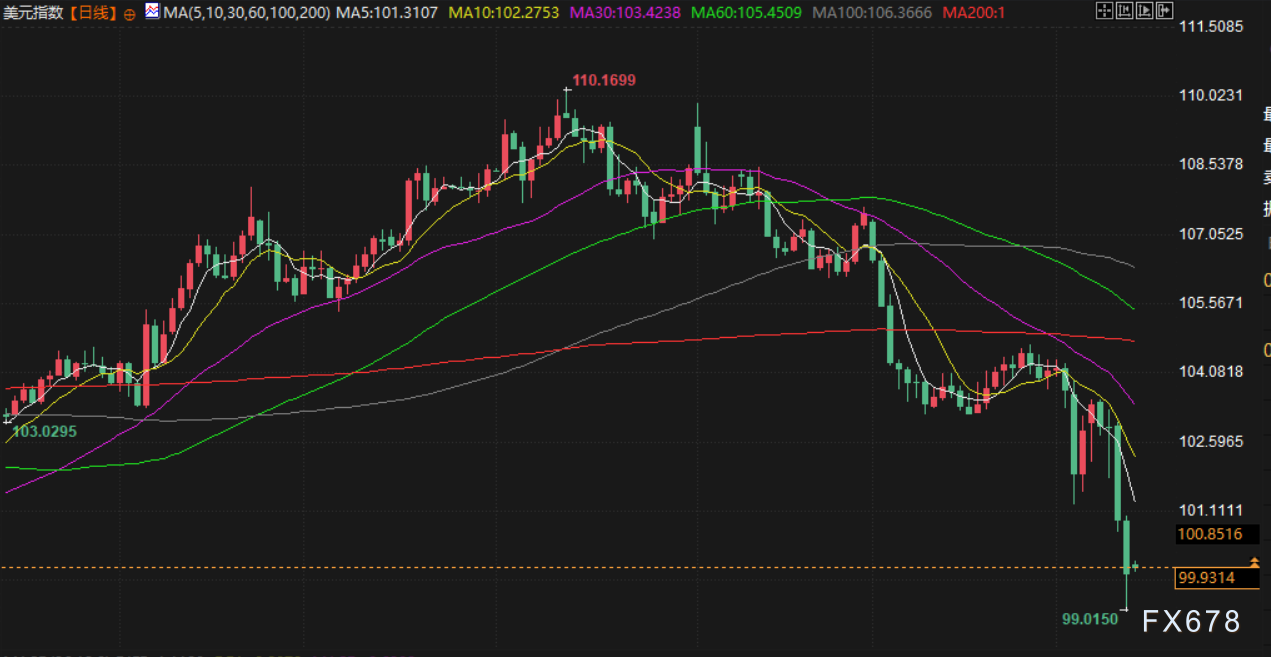
Task: Click the 99.0150 low price marker
Action: pyautogui.click(x=1089, y=619)
